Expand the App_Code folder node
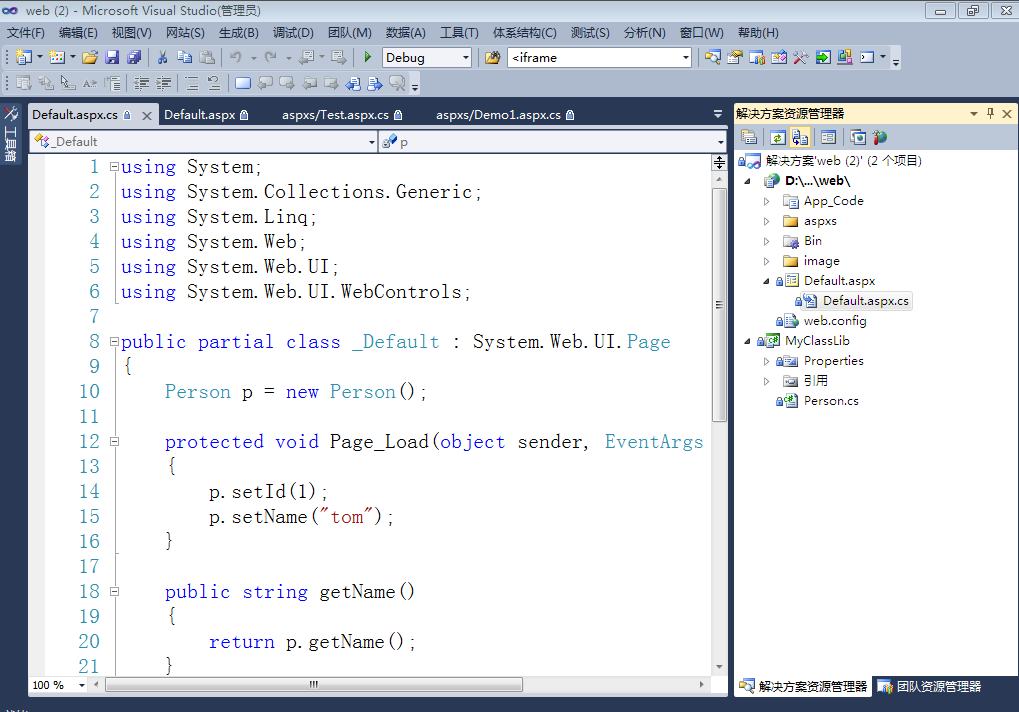 767,201
